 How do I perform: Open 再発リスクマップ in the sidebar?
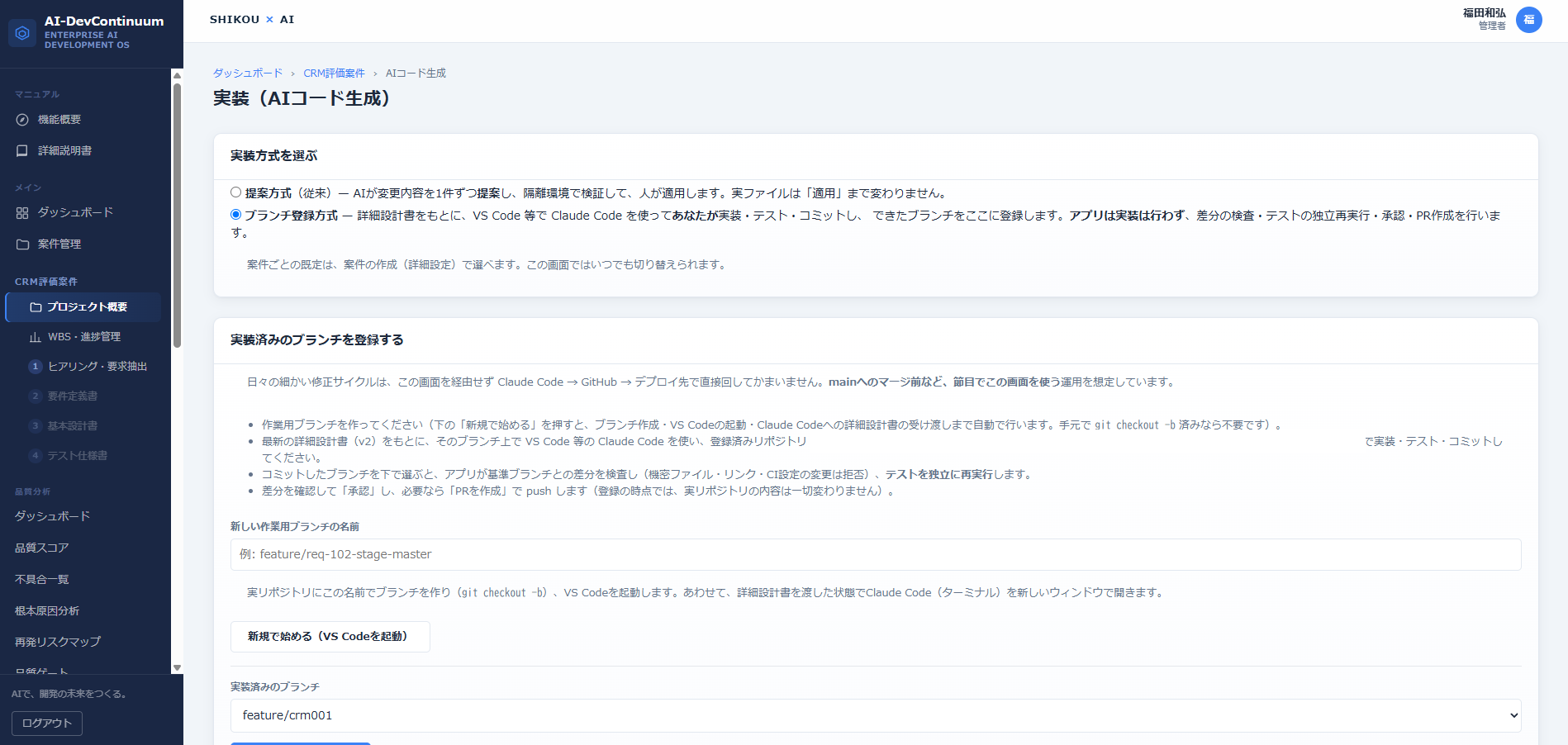point(58,642)
